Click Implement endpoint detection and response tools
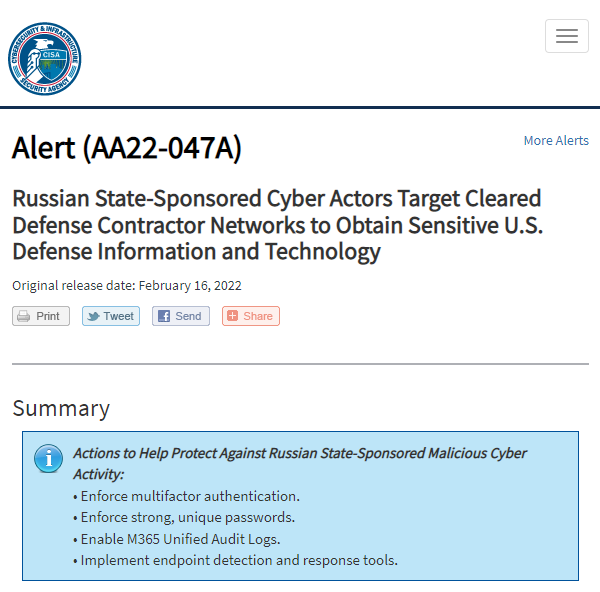Screen dimensions: 600x592 tap(236, 560)
